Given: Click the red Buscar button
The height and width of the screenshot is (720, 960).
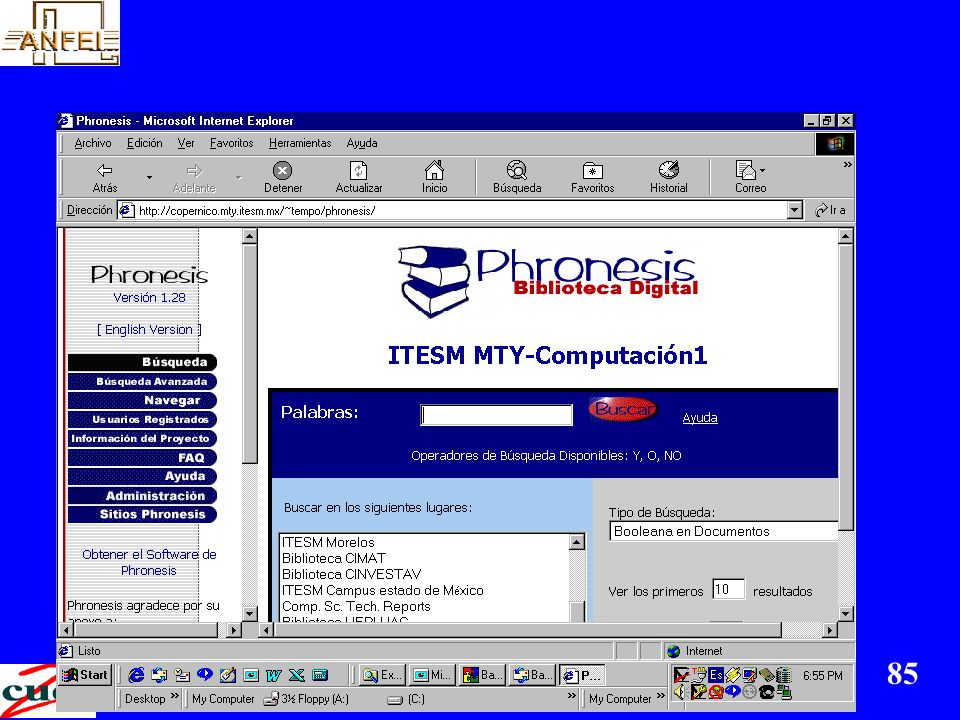Looking at the screenshot, I should 623,409.
